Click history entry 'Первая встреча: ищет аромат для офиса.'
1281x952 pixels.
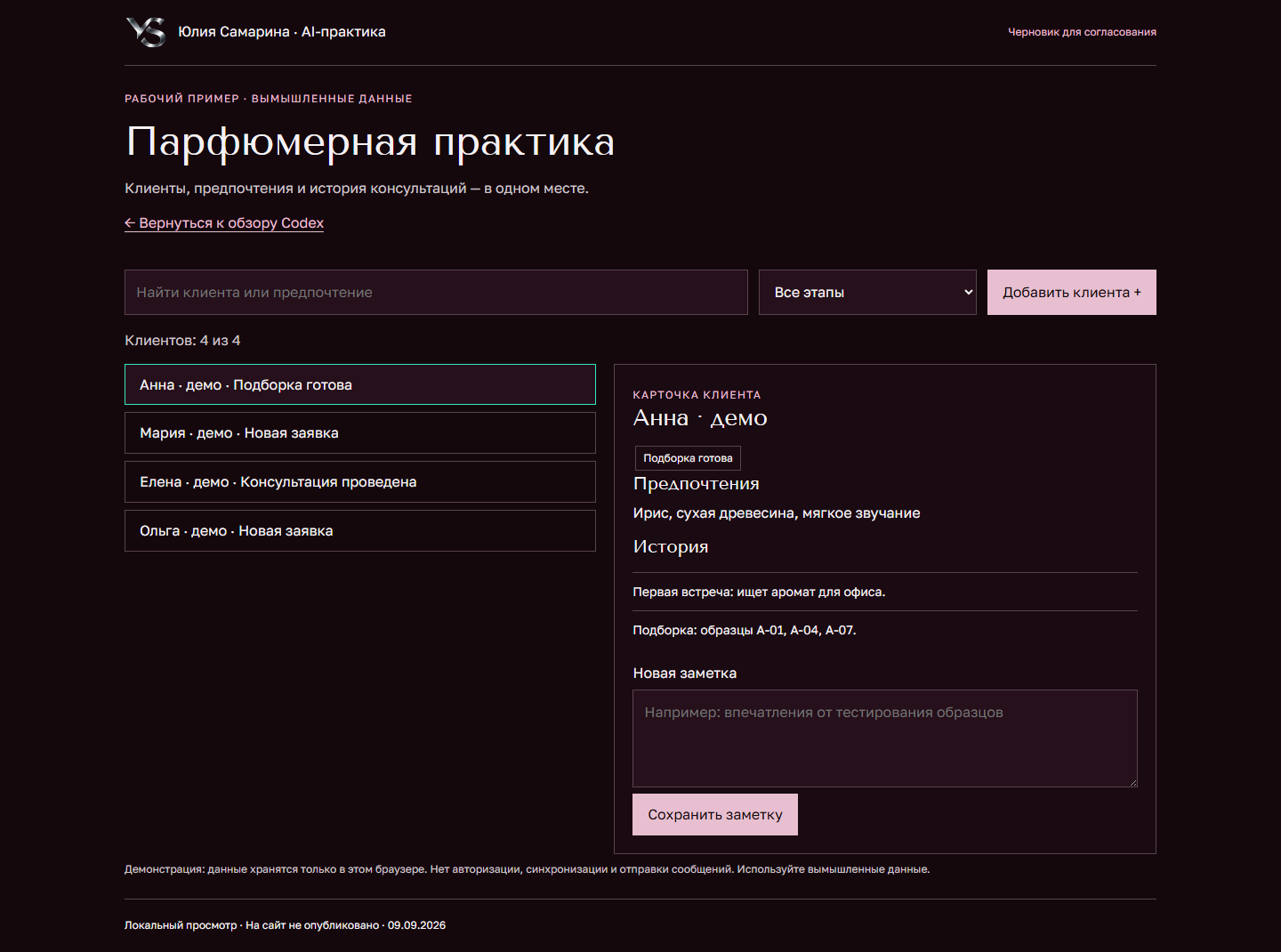point(759,592)
